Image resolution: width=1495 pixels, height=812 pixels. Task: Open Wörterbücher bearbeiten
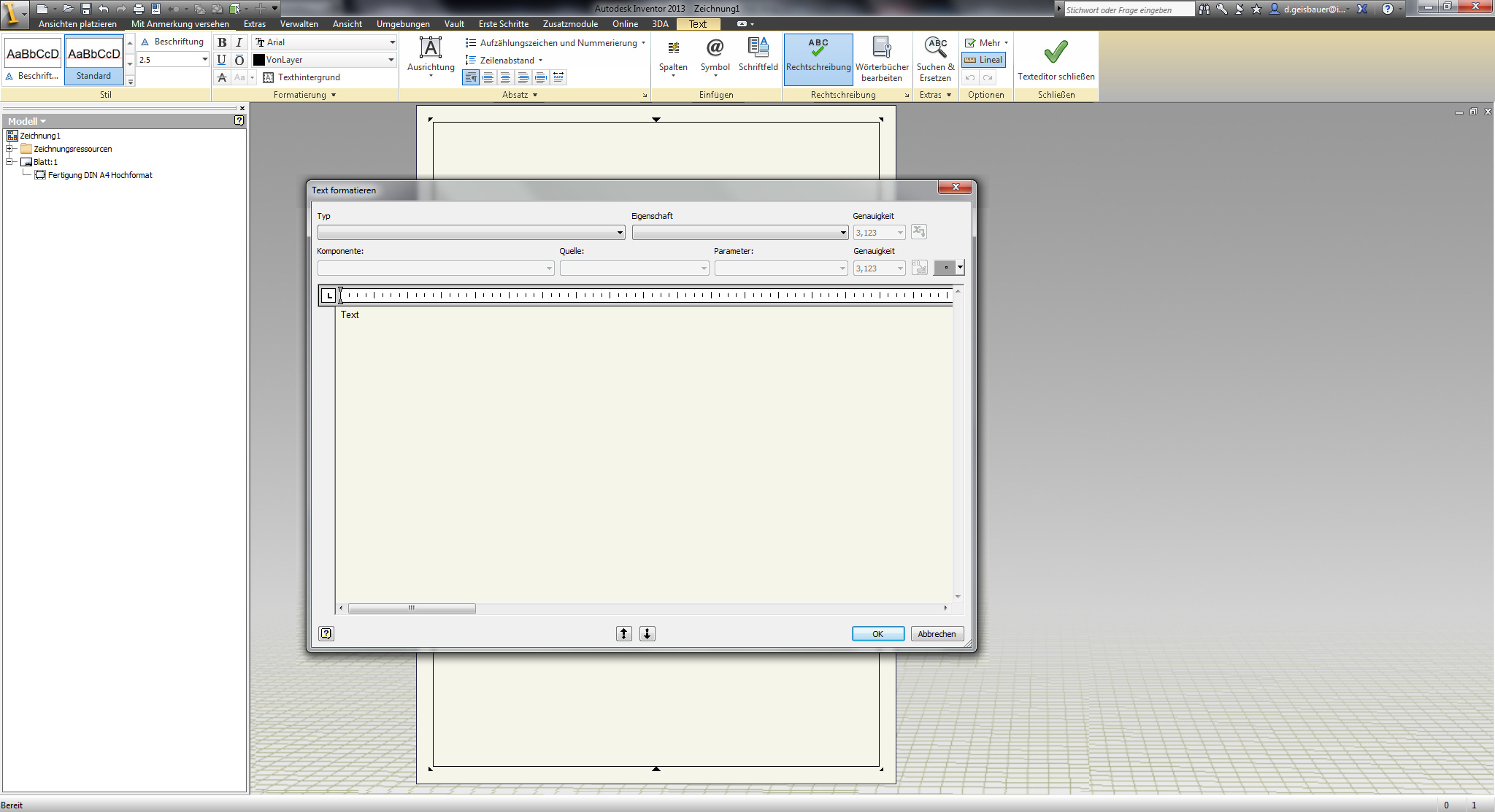tap(882, 59)
